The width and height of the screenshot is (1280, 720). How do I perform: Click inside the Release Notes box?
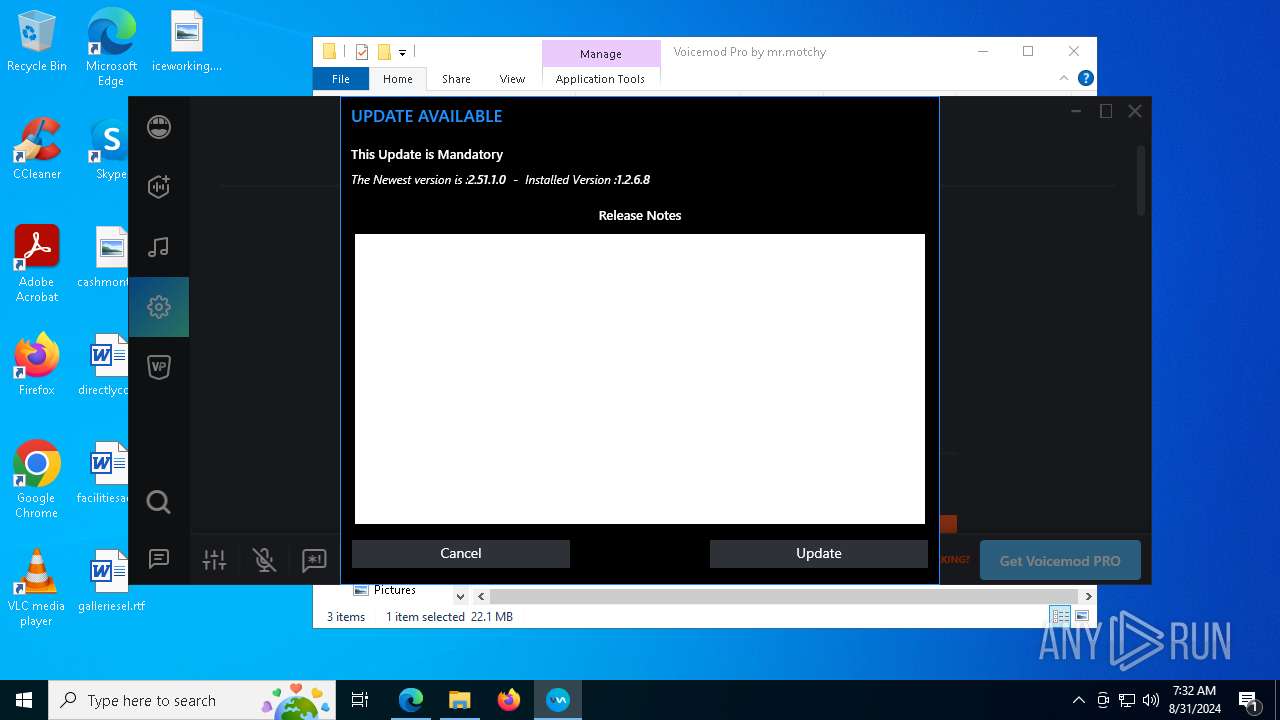pyautogui.click(x=640, y=379)
